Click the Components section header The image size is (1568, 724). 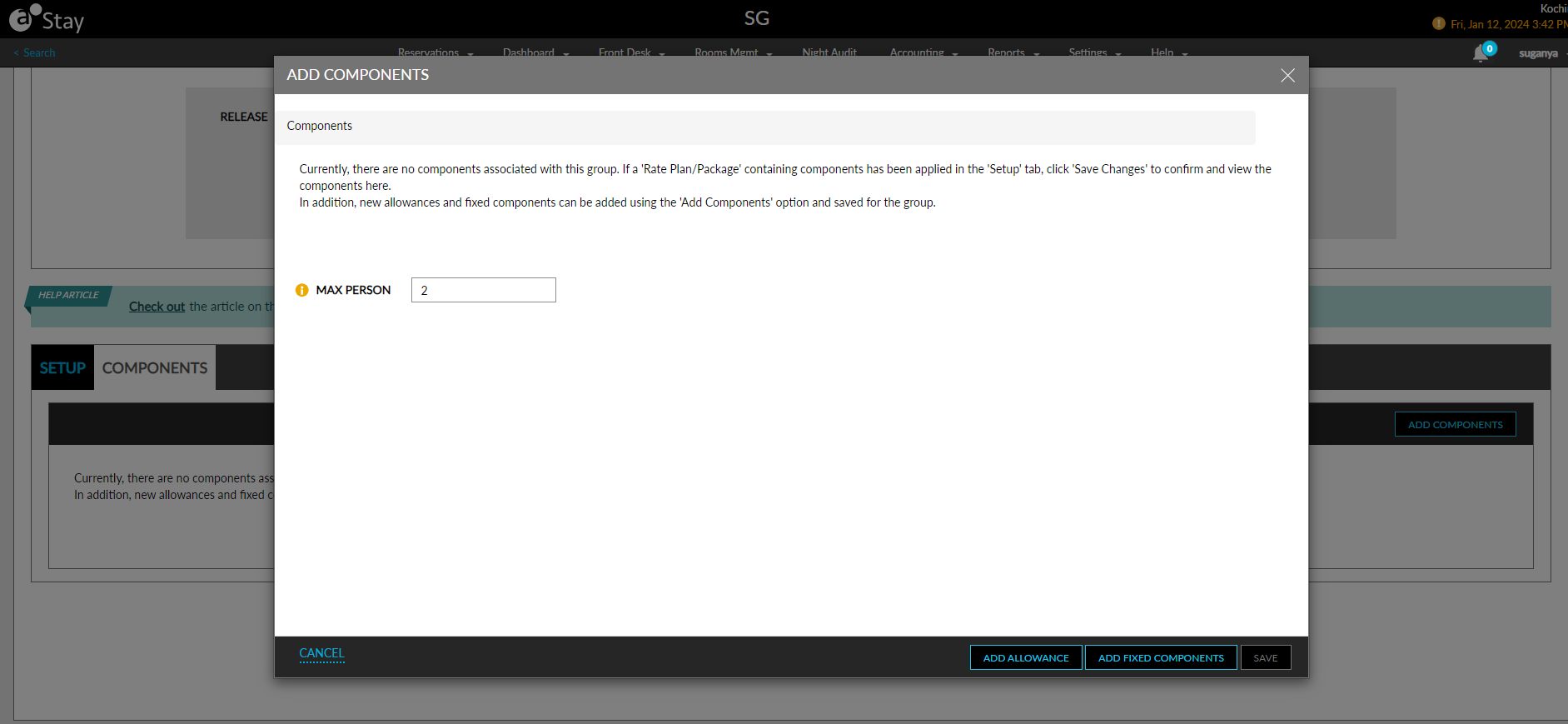[764, 127]
